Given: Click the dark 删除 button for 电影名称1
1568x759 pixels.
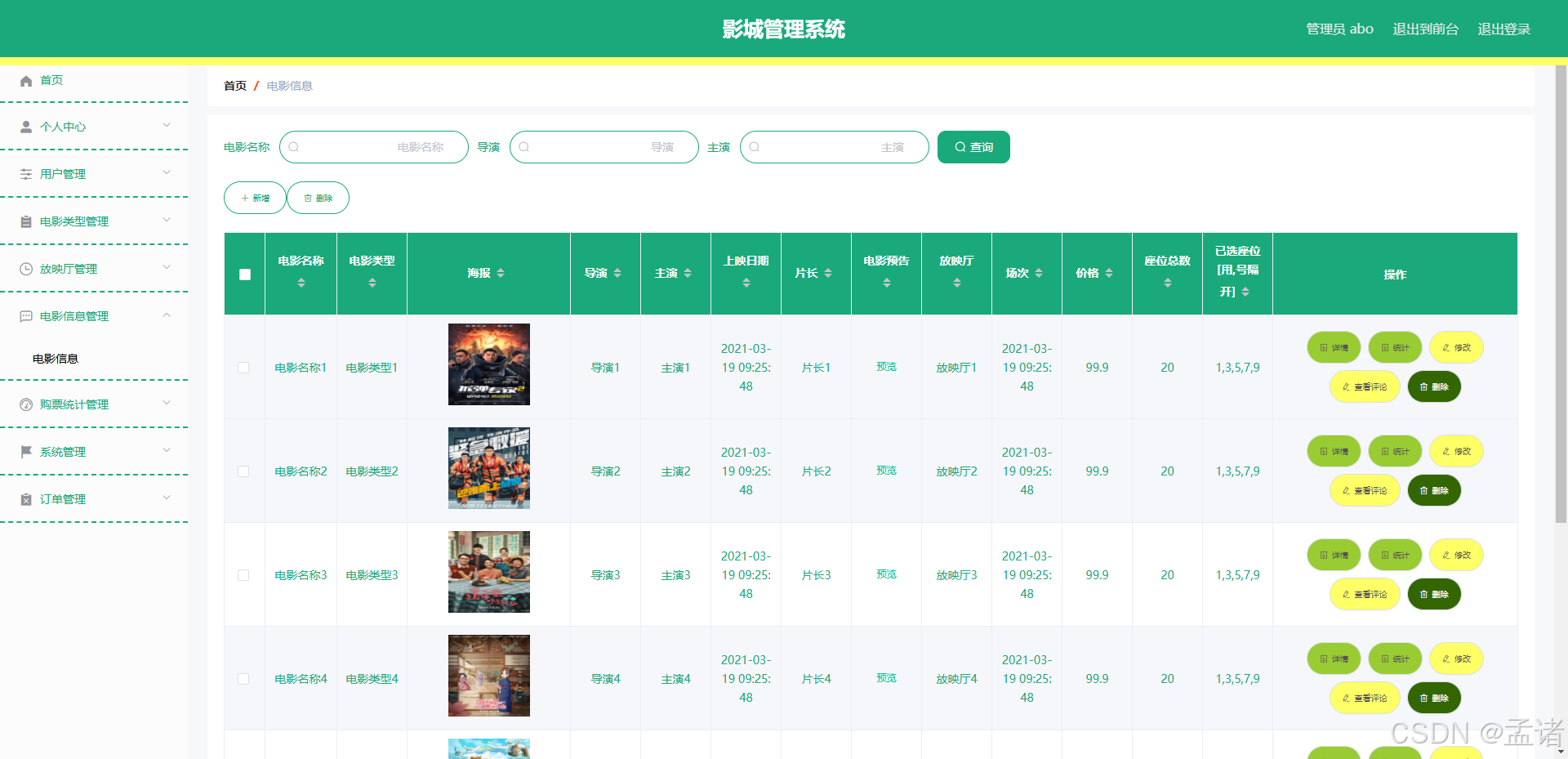Looking at the screenshot, I should tap(1434, 386).
